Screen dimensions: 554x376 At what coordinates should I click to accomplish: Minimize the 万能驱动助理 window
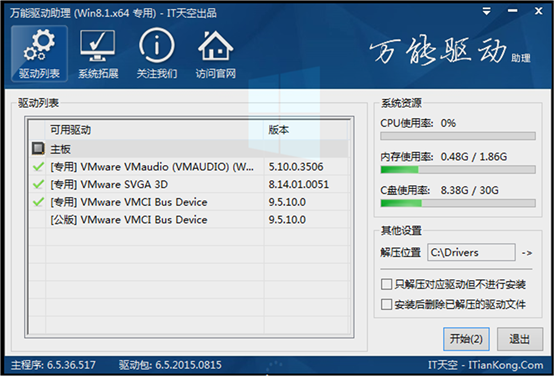tap(513, 11)
